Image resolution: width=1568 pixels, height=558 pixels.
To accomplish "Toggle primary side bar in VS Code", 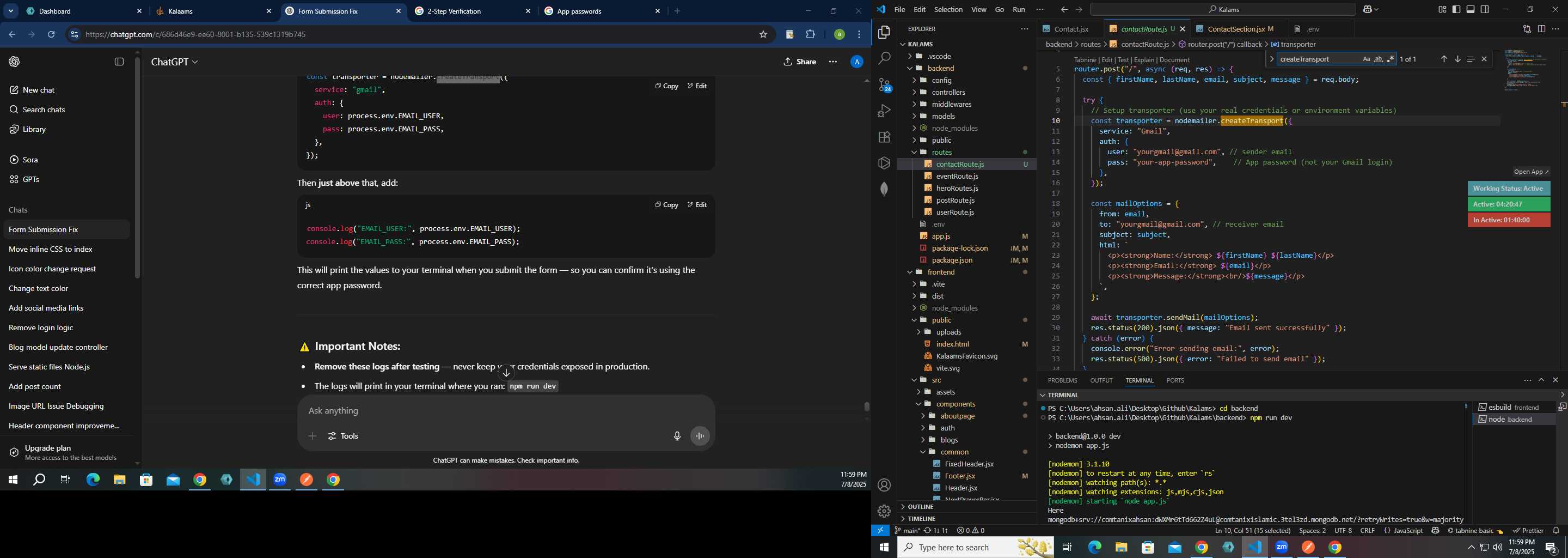I will click(x=1456, y=10).
